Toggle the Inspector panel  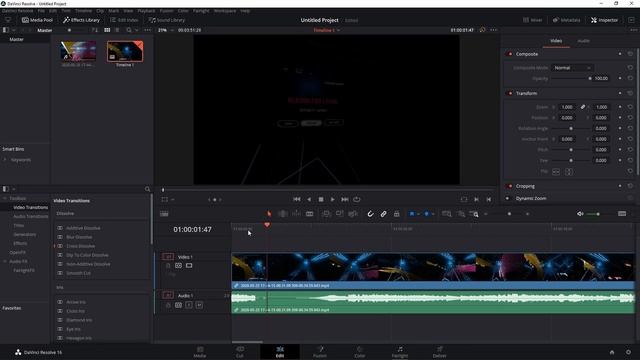604,20
